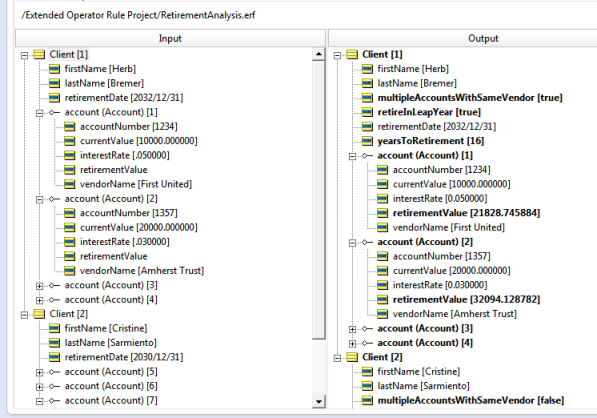Click the Input column header
The height and width of the screenshot is (418, 597).
coord(170,38)
